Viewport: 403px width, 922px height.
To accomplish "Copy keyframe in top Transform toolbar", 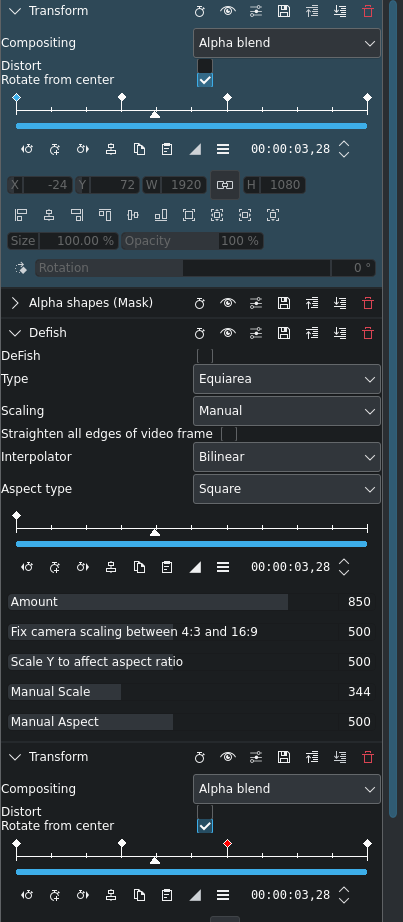I will click(x=139, y=149).
